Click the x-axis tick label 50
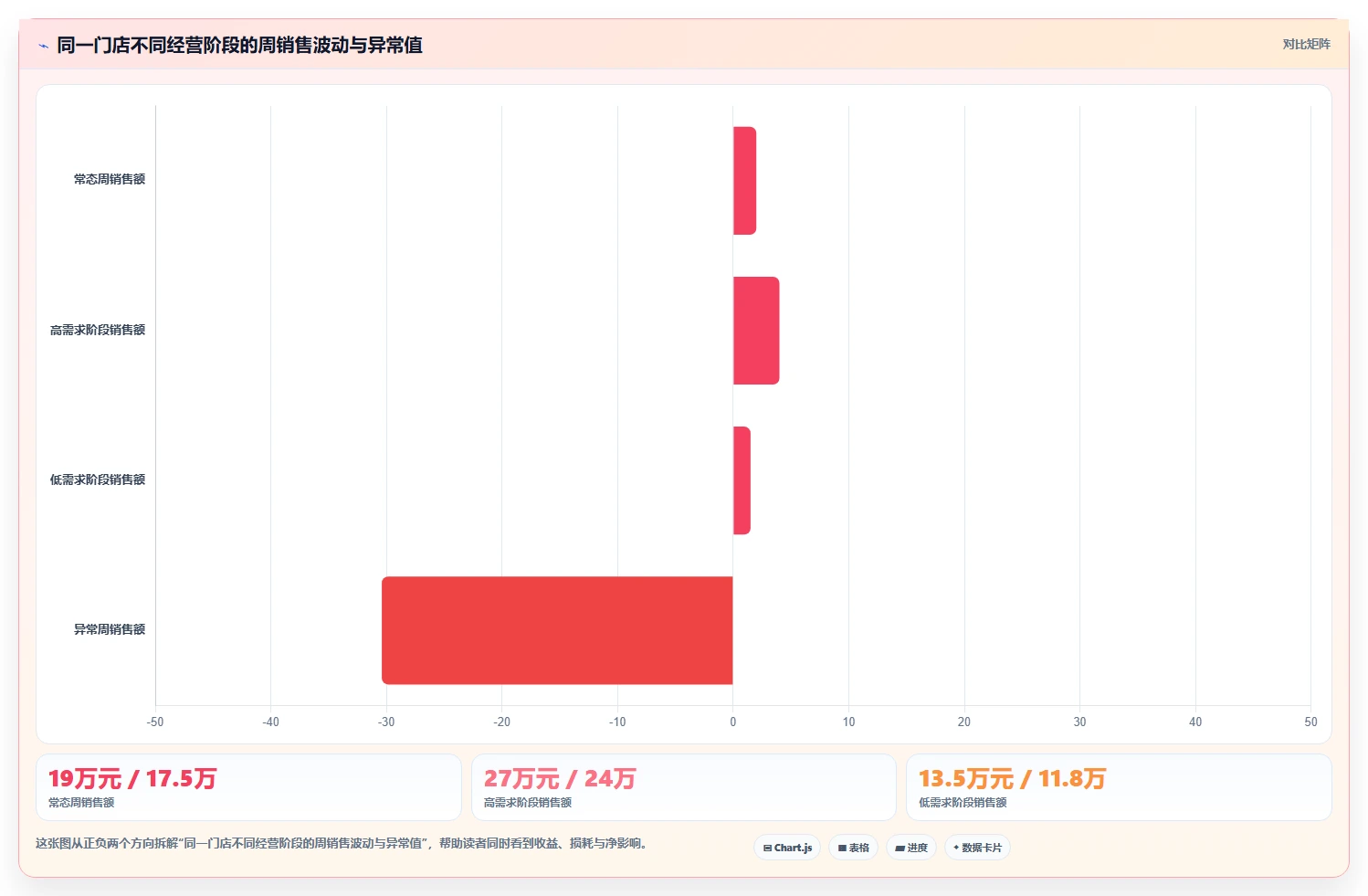Screen dimensions: 1368x896 (1310, 722)
